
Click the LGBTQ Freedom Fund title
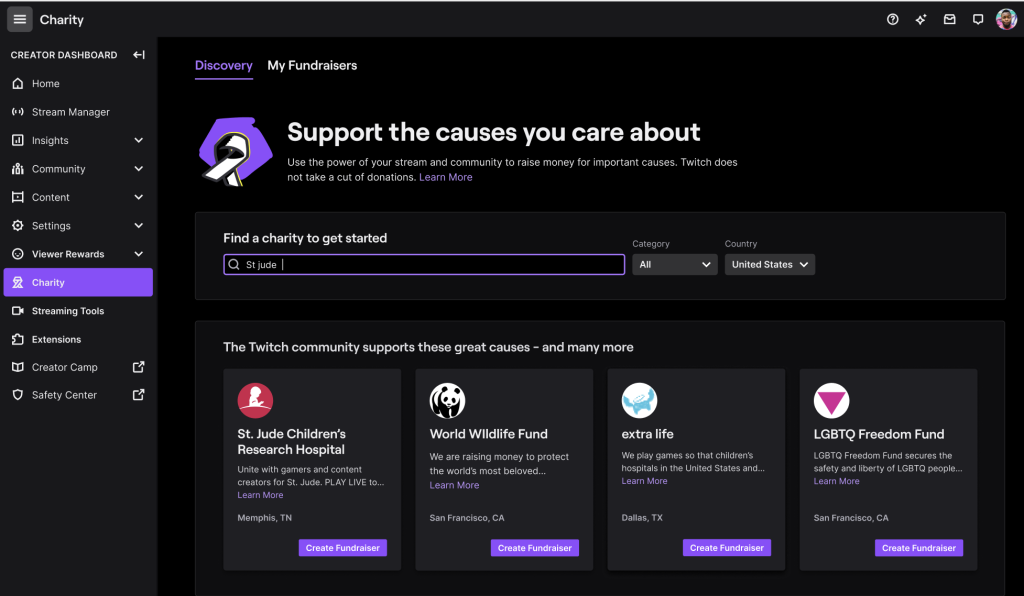[879, 434]
